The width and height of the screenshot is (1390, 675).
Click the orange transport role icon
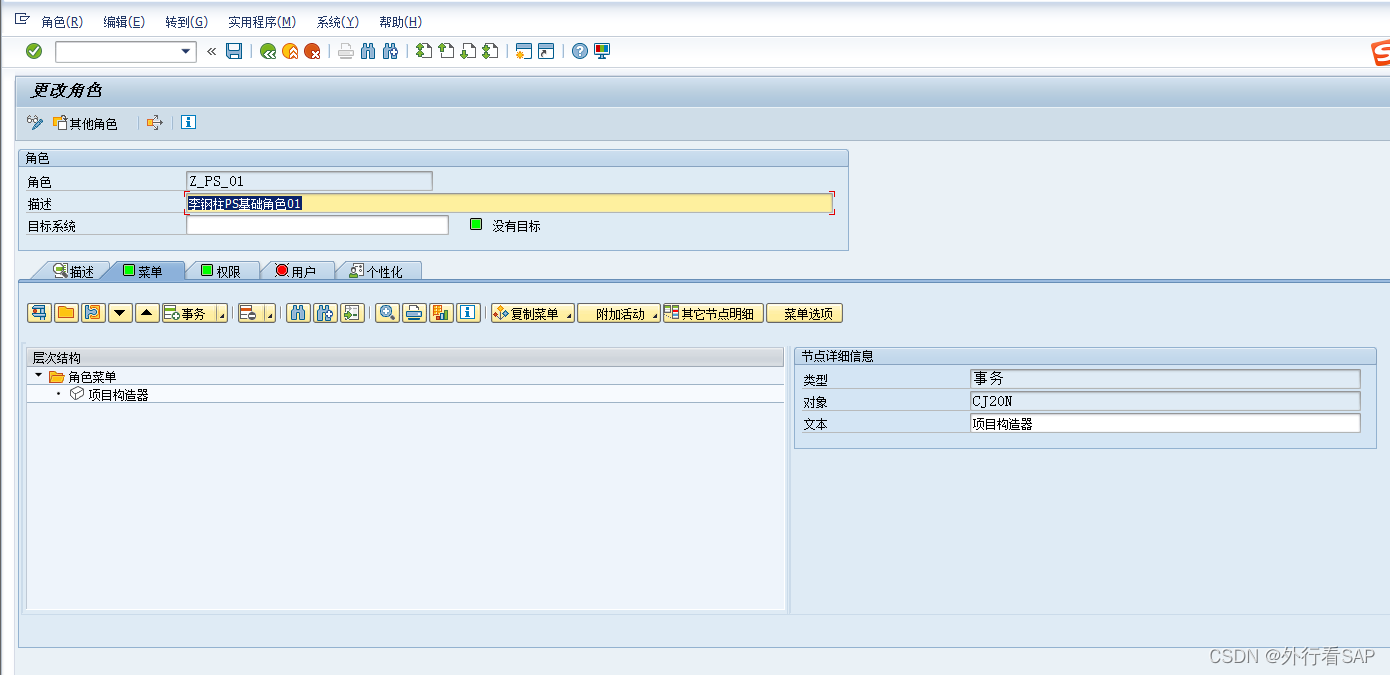(155, 123)
